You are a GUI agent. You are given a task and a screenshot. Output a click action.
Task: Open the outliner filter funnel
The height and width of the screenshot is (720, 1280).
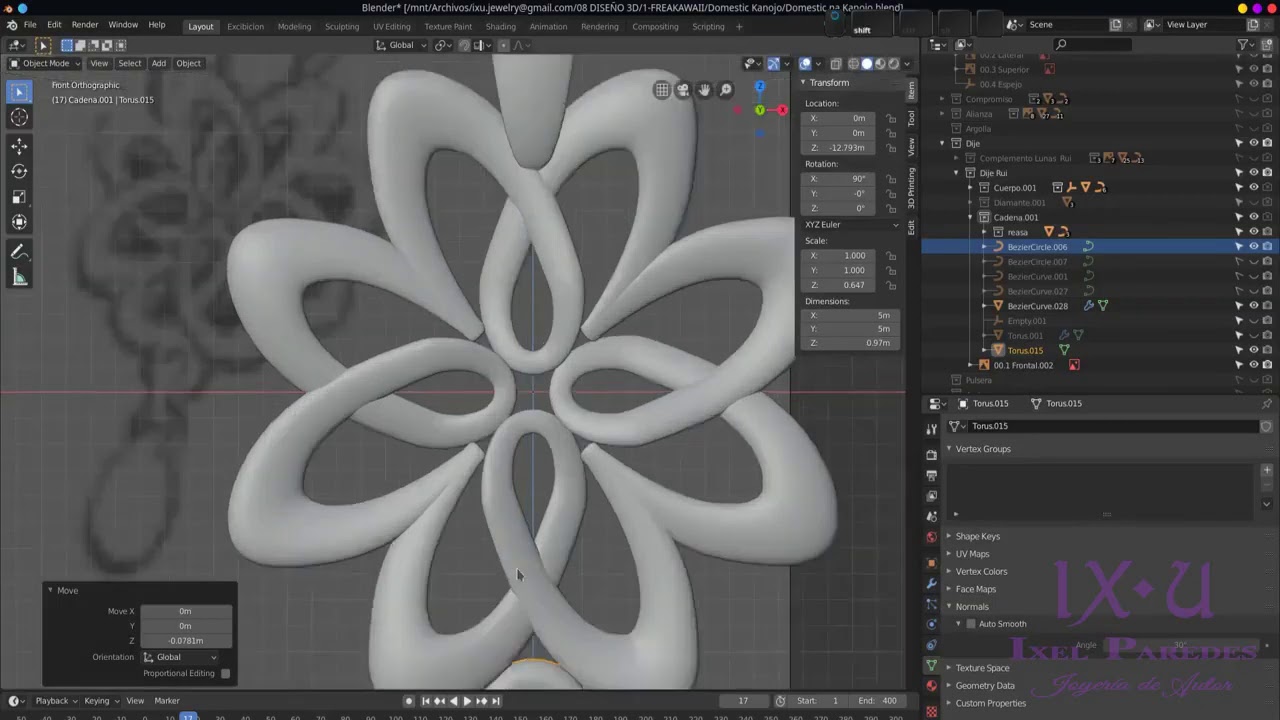(x=1244, y=44)
